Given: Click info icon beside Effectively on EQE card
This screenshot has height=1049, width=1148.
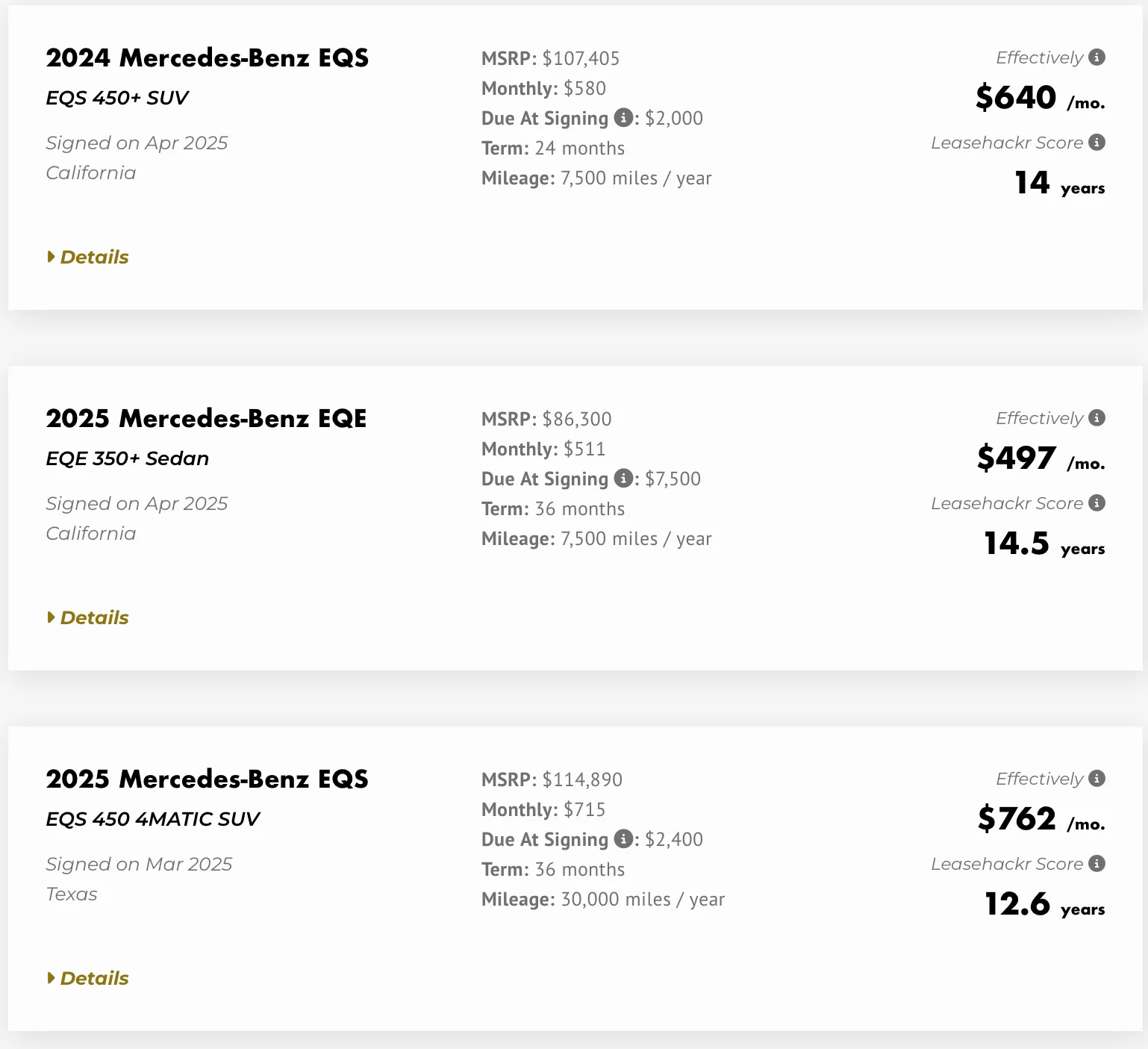Looking at the screenshot, I should 1096,418.
